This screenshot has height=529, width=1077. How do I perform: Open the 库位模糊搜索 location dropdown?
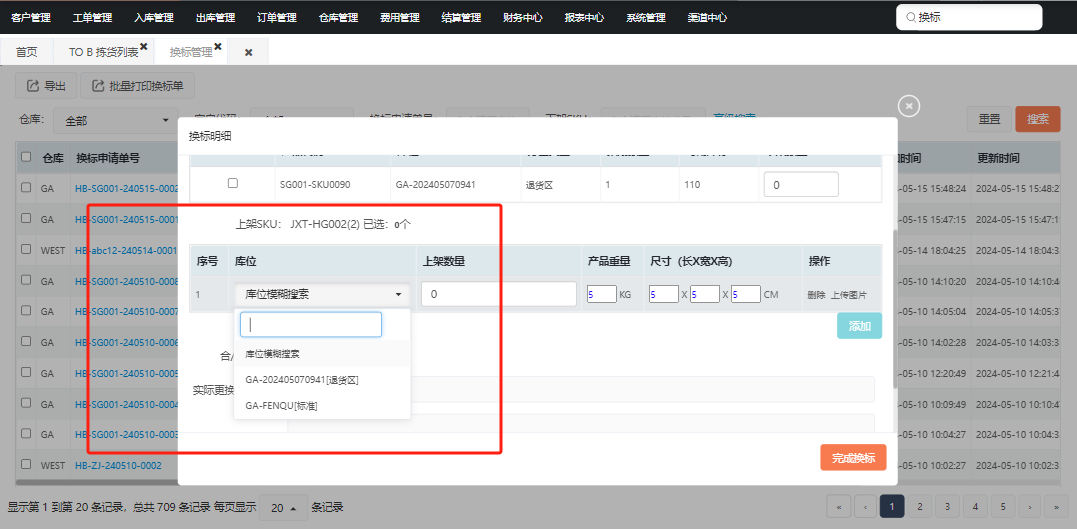(322, 295)
